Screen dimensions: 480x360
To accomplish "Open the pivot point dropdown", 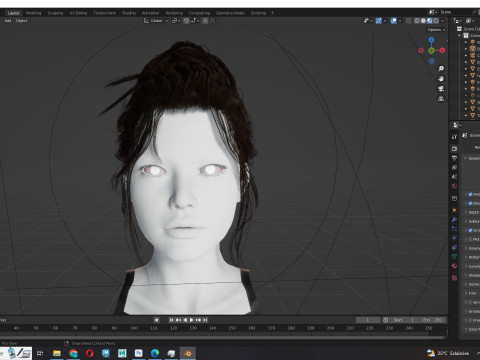I will [176, 21].
